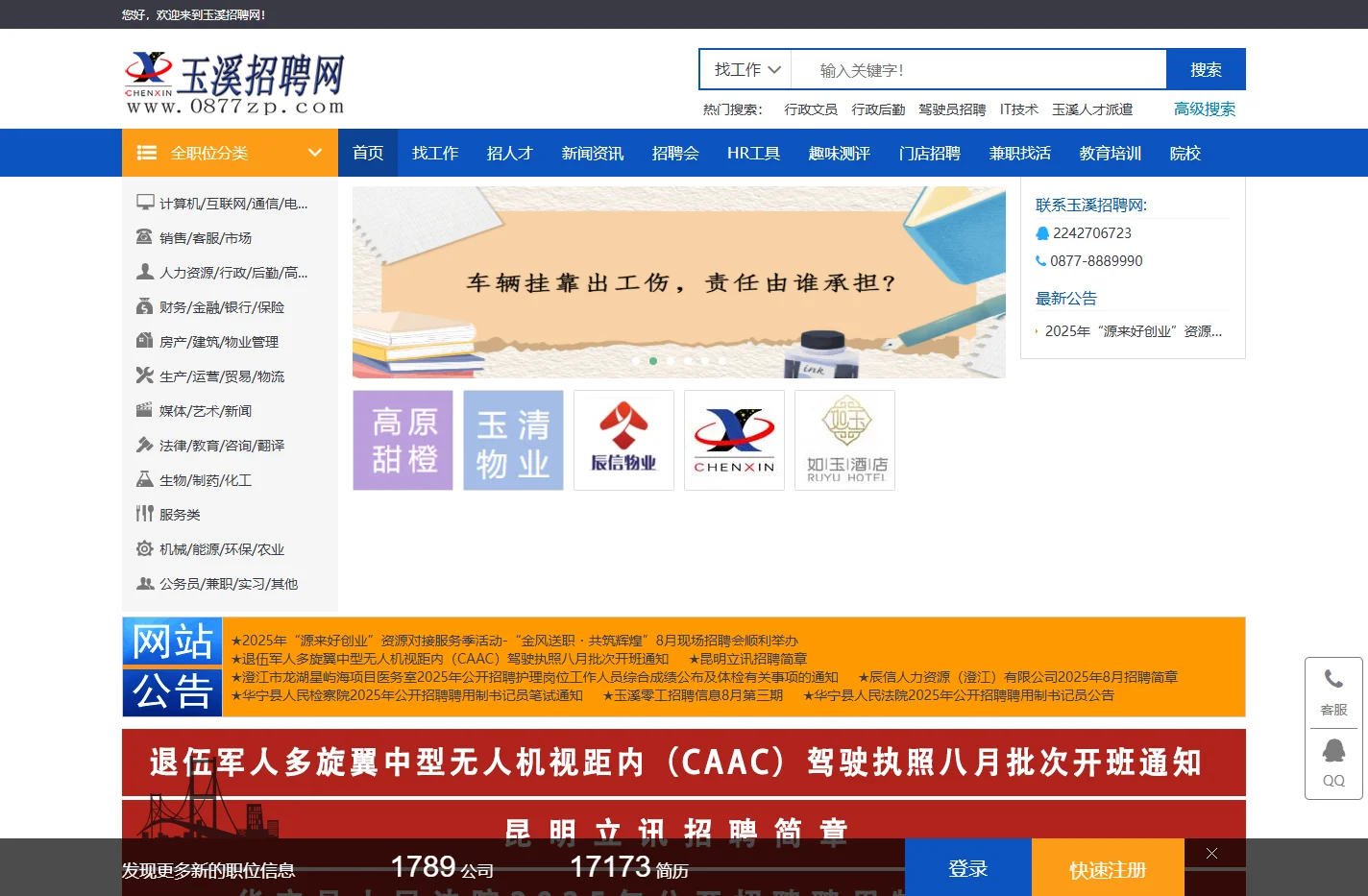
Task: Open announcement 昆明立讯招聘简章 in orange box
Action: [x=747, y=659]
